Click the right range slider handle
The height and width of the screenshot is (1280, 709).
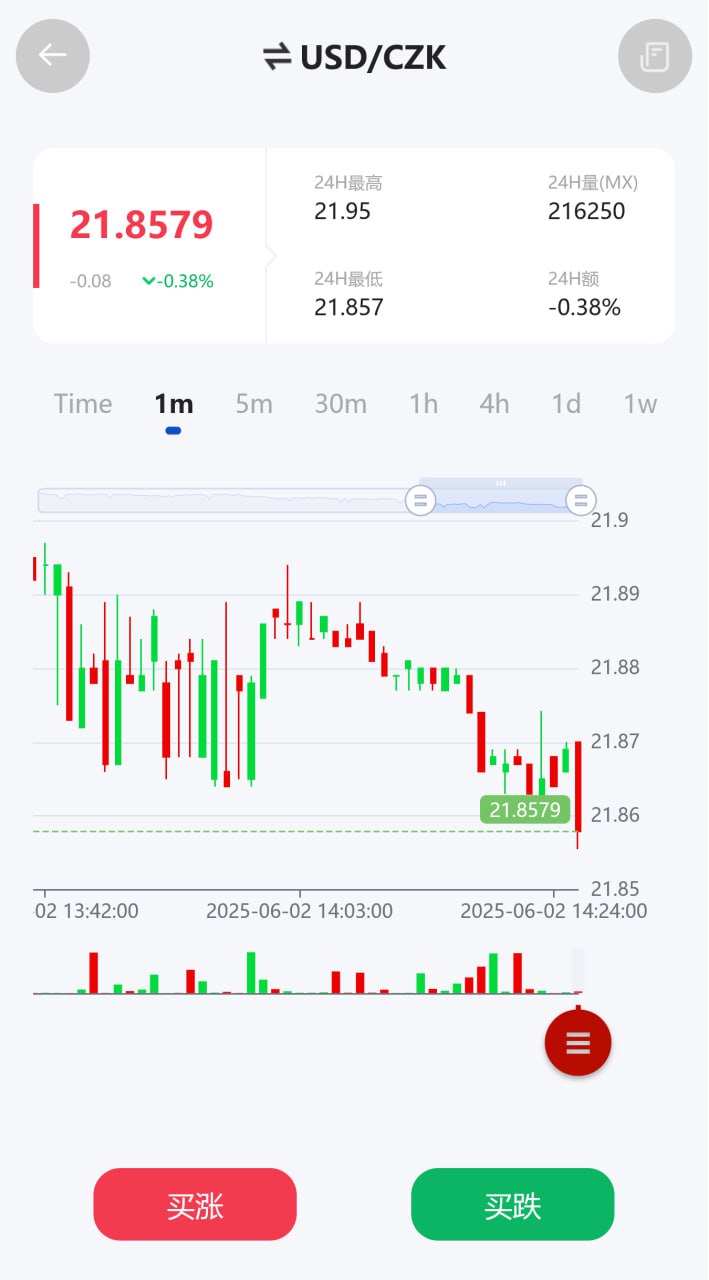pyautogui.click(x=581, y=500)
